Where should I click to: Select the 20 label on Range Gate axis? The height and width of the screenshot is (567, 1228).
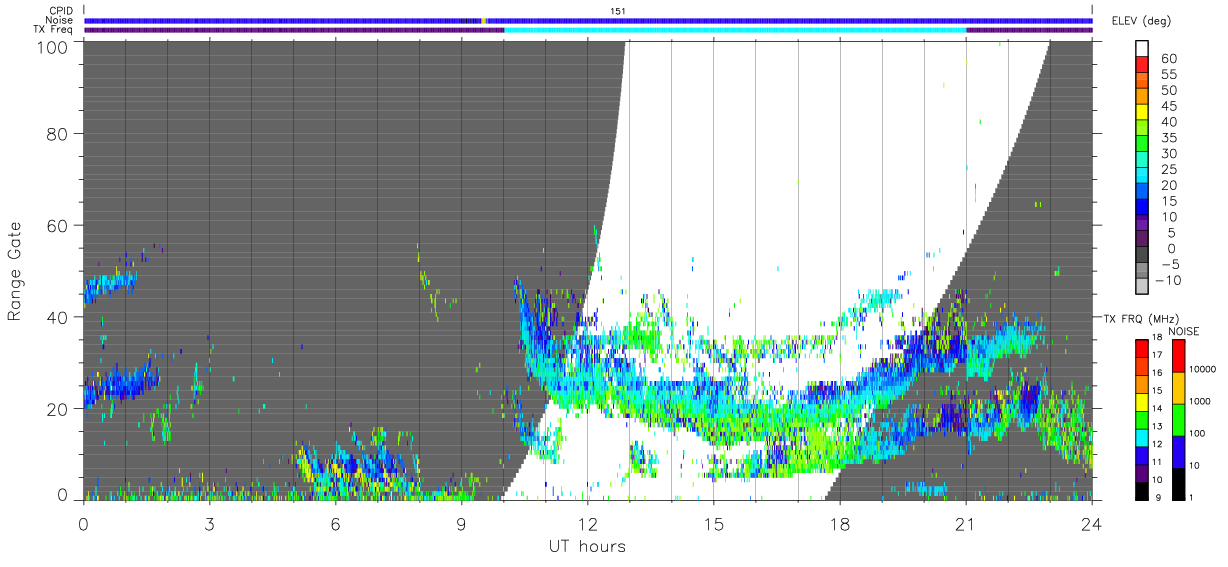(56, 408)
